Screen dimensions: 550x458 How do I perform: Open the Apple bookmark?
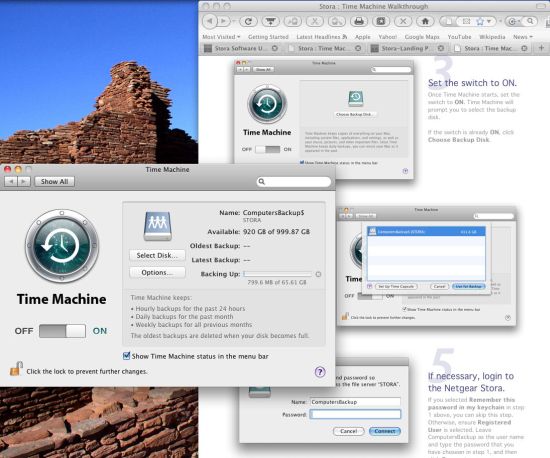coord(363,37)
